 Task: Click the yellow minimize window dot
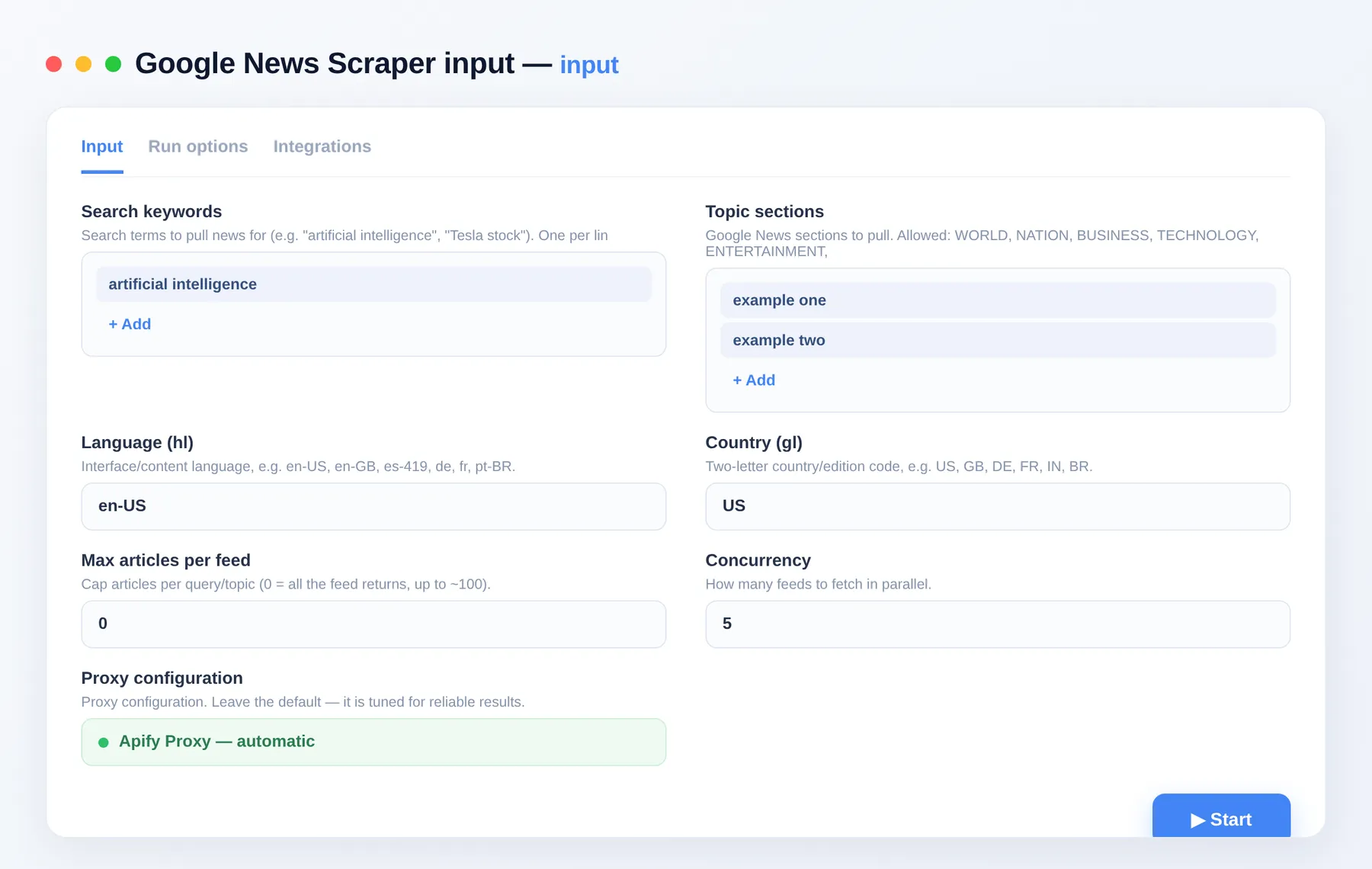coord(84,64)
